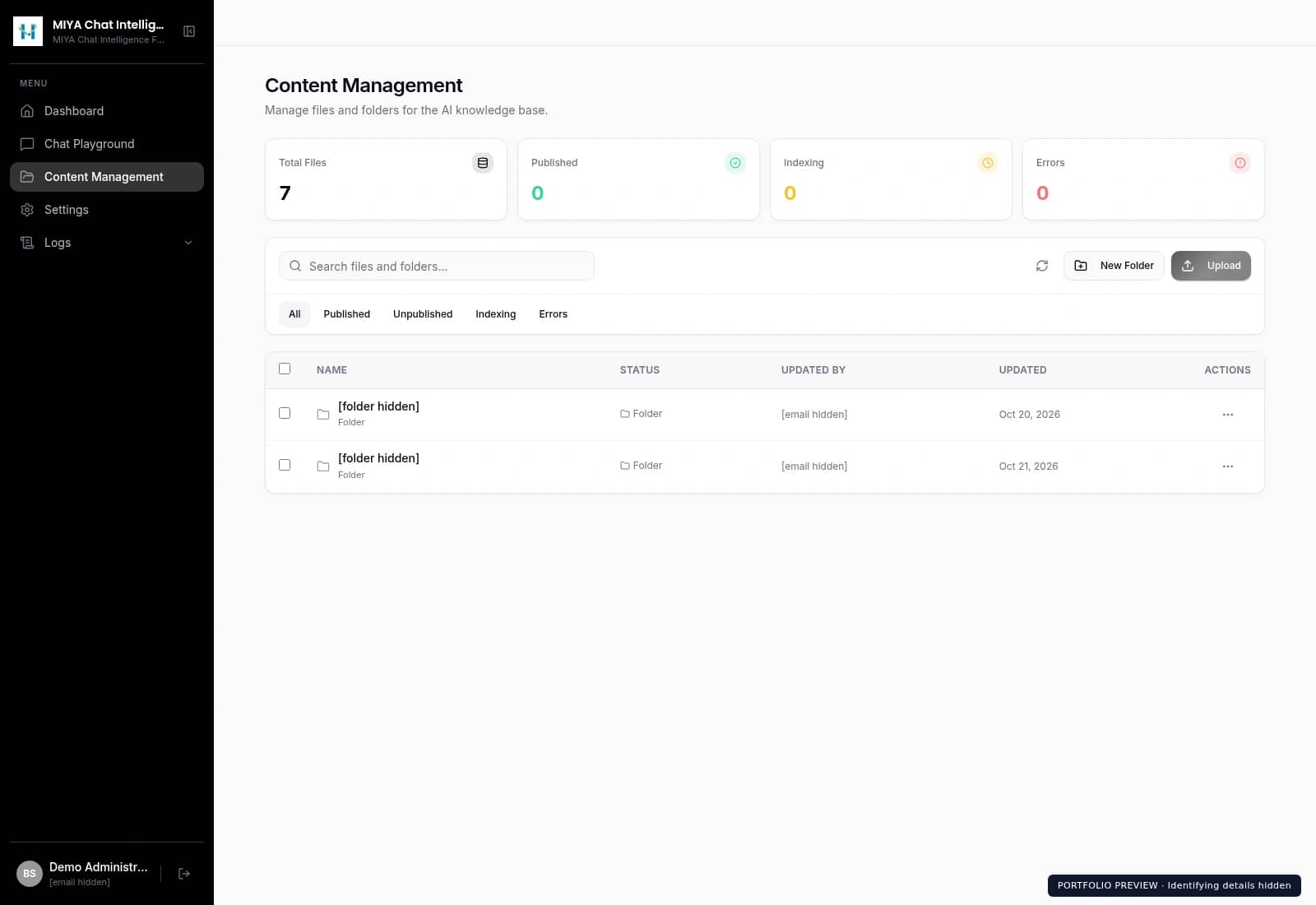The image size is (1316, 905).
Task: Select the All filter tab
Action: (294, 314)
